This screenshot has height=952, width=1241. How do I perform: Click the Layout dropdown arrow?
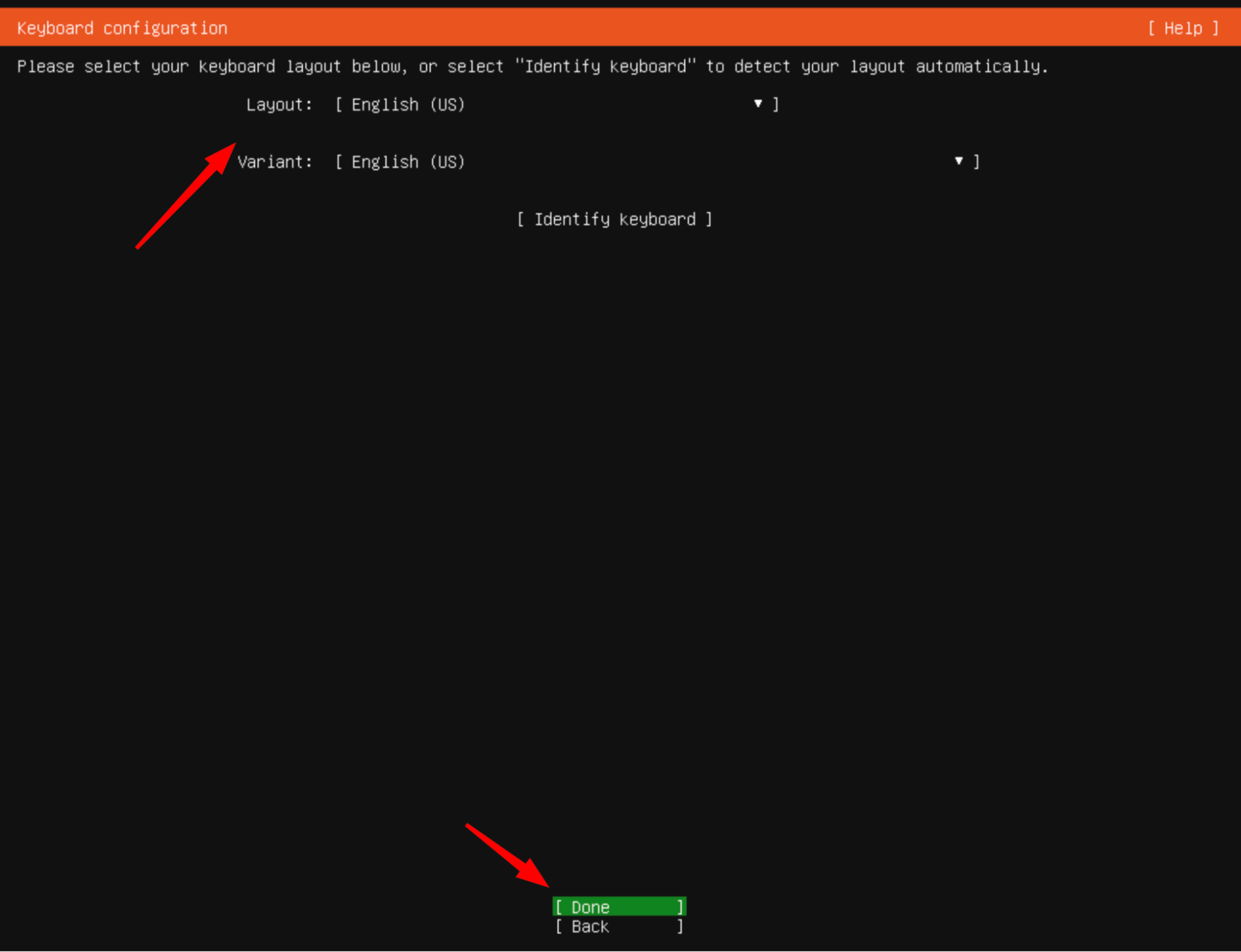point(758,104)
